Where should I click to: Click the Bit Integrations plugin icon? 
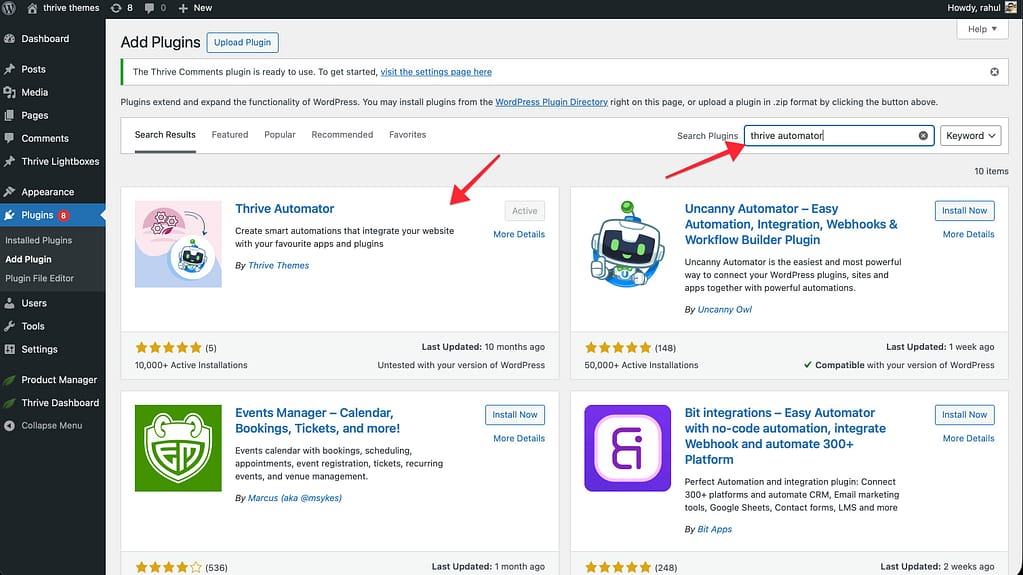coord(627,448)
